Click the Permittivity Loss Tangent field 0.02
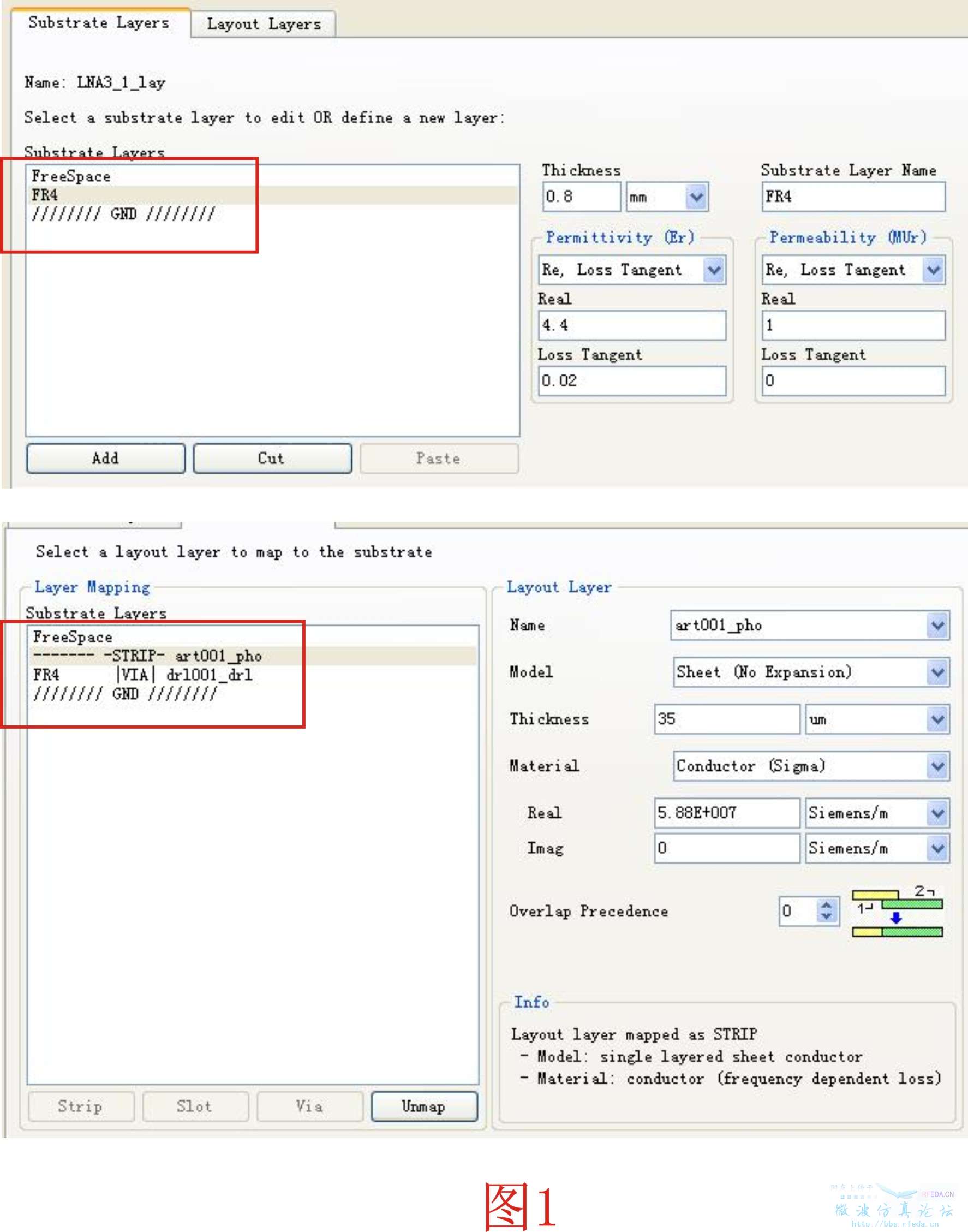 [x=631, y=380]
